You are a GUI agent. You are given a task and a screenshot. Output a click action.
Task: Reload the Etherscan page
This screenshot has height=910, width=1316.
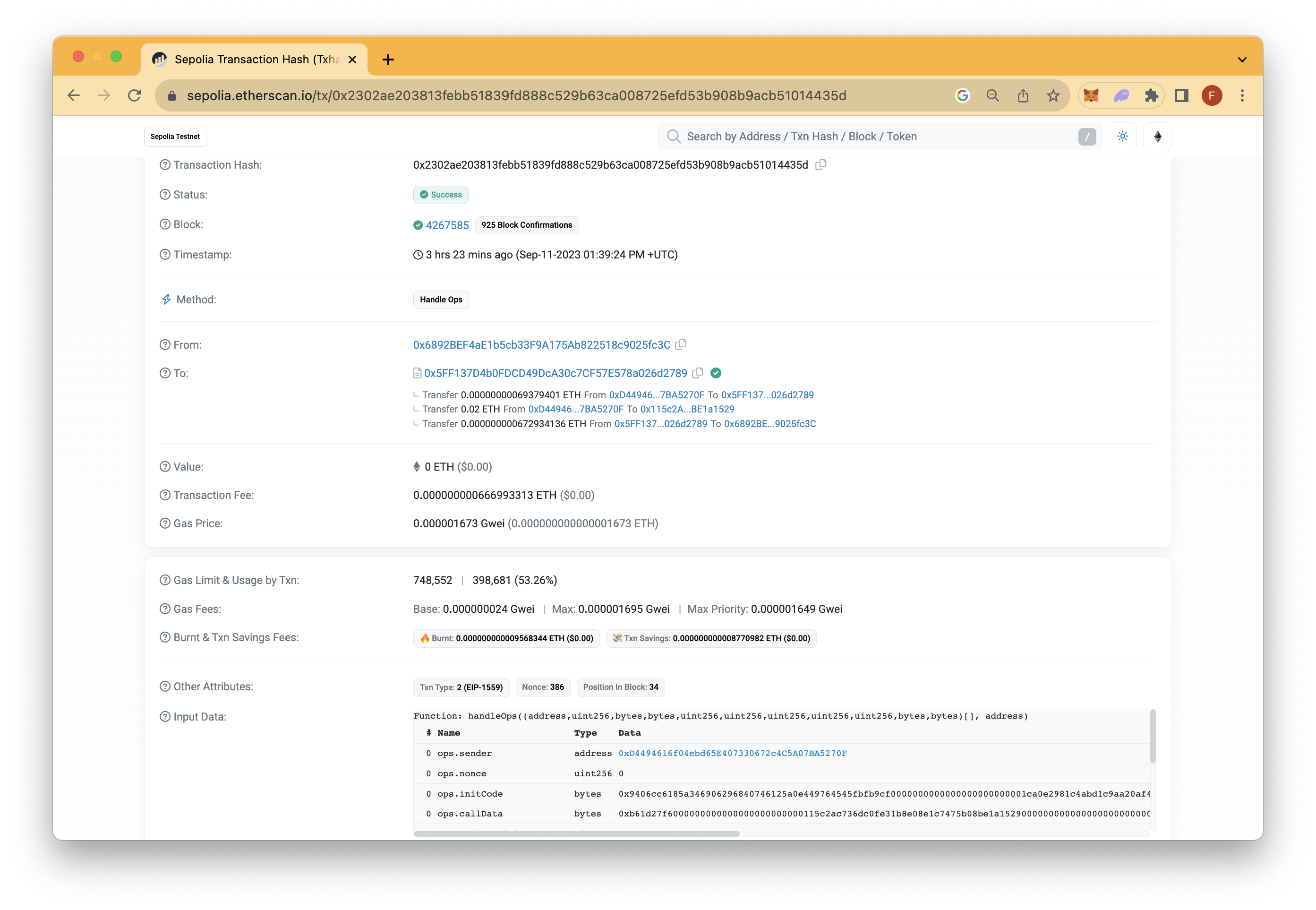[x=135, y=95]
